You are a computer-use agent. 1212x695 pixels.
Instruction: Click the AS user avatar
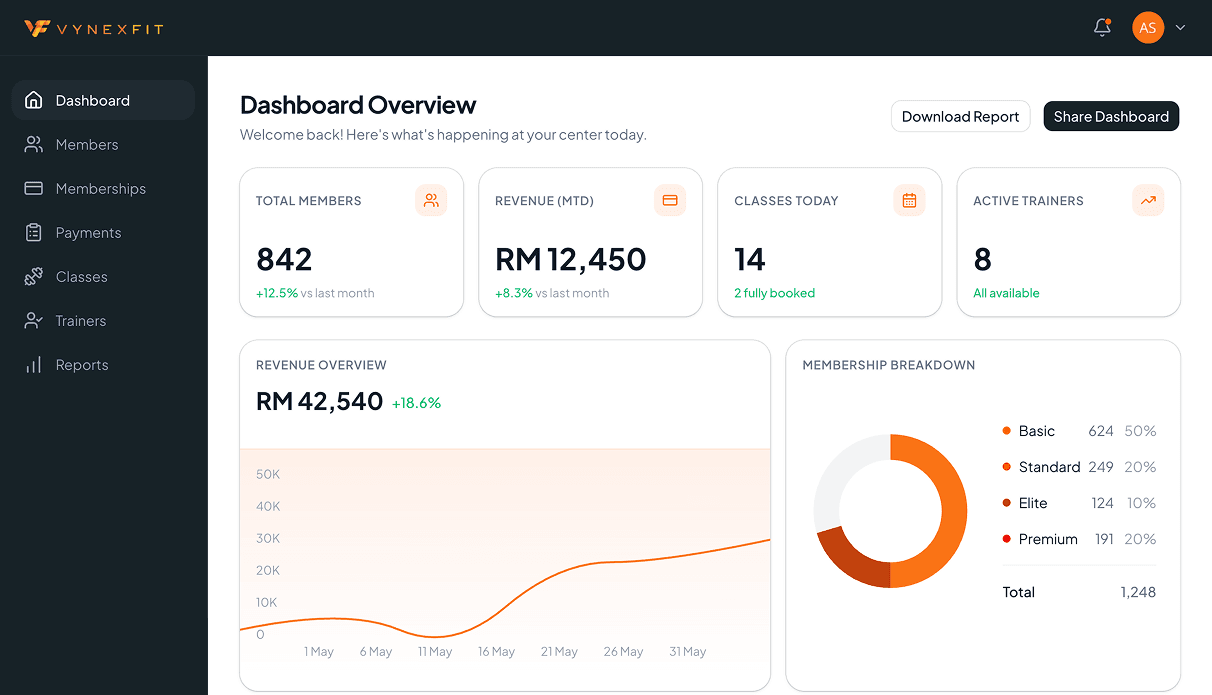(1148, 28)
